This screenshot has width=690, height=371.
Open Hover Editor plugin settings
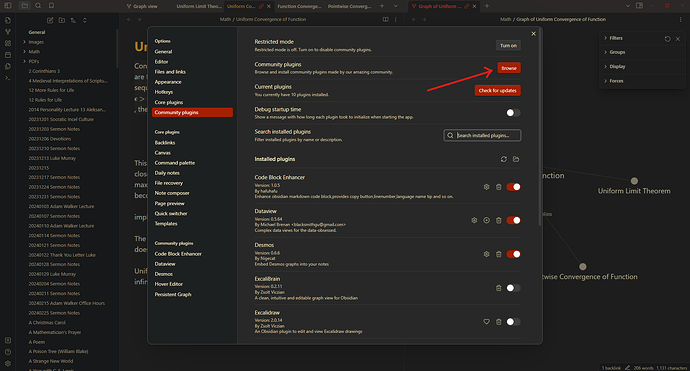click(169, 284)
